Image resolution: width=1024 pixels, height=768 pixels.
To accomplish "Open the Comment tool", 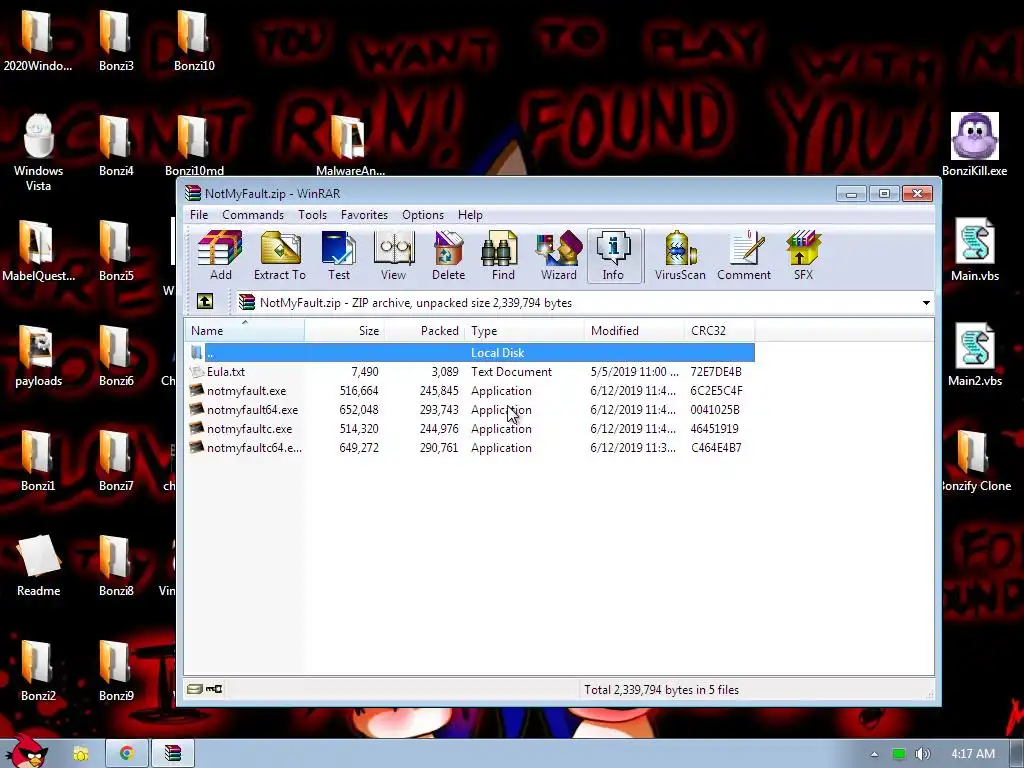I will (744, 256).
